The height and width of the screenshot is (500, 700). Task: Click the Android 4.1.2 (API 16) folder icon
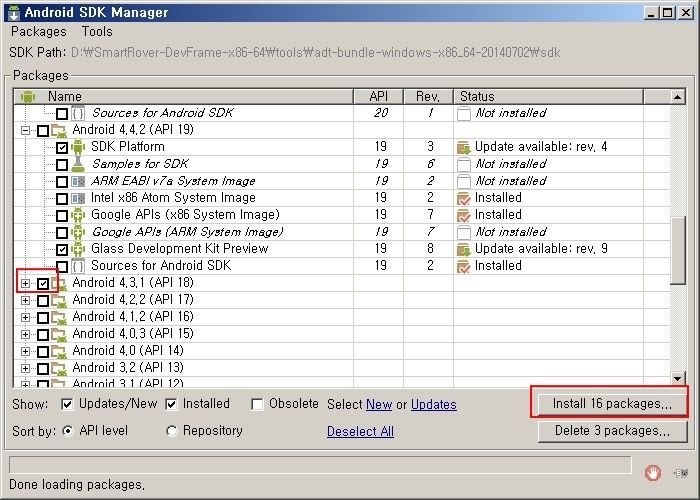click(59, 317)
